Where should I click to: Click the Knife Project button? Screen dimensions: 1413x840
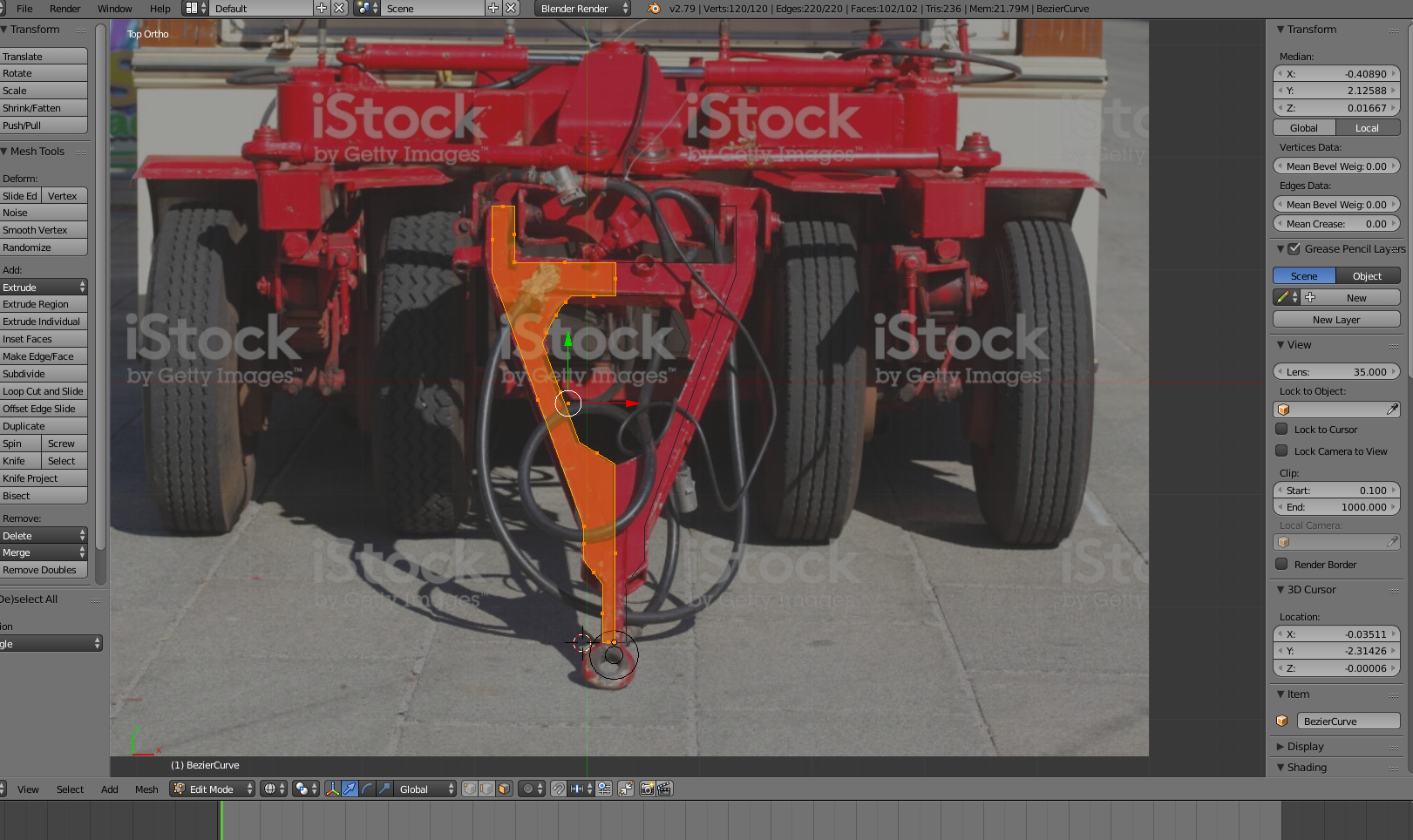[x=44, y=478]
